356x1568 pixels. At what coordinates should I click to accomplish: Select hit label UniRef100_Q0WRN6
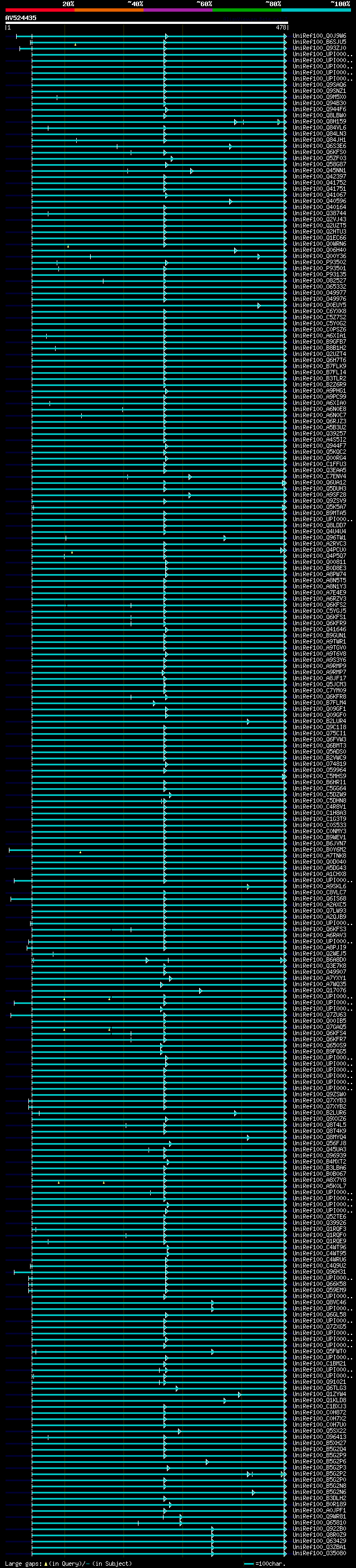[319, 244]
